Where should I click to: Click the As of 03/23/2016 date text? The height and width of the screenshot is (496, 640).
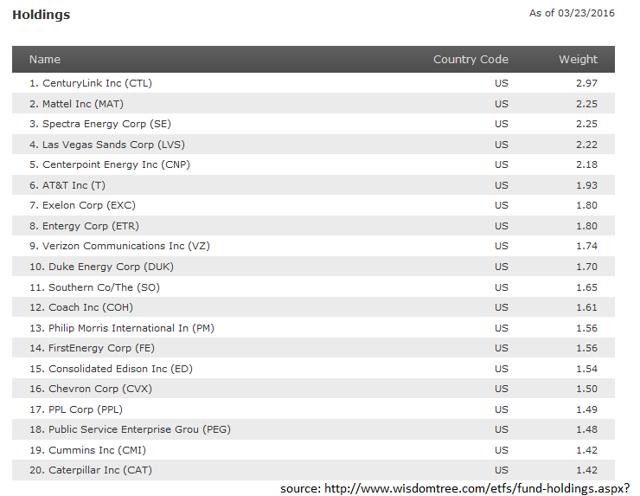571,13
